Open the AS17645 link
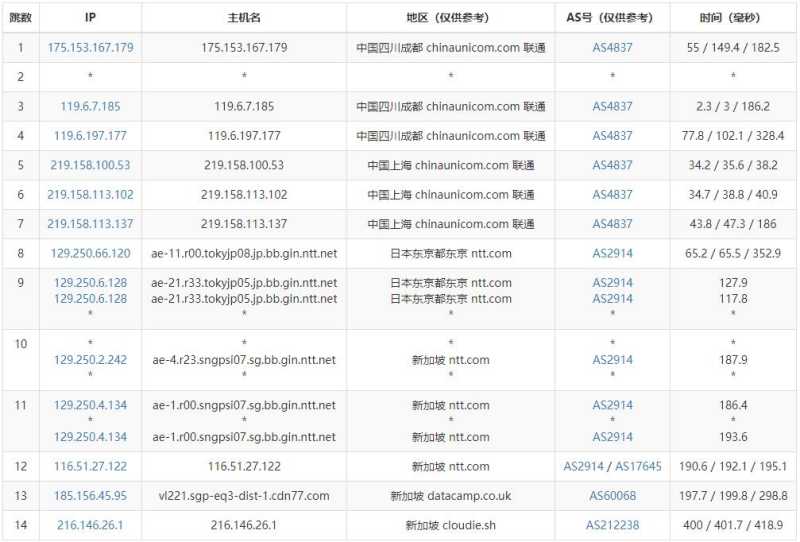This screenshot has width=800, height=542. click(638, 466)
